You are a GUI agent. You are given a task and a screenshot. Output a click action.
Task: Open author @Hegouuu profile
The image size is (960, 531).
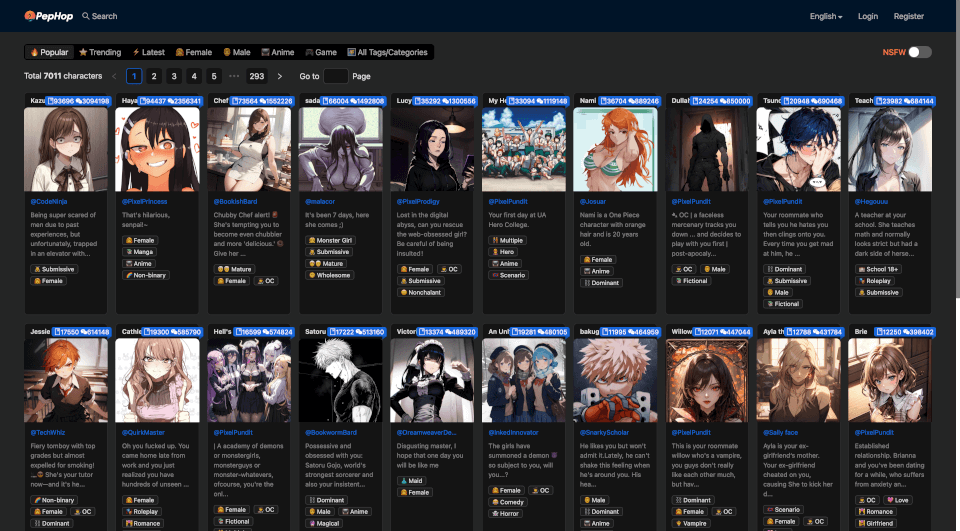tap(871, 201)
